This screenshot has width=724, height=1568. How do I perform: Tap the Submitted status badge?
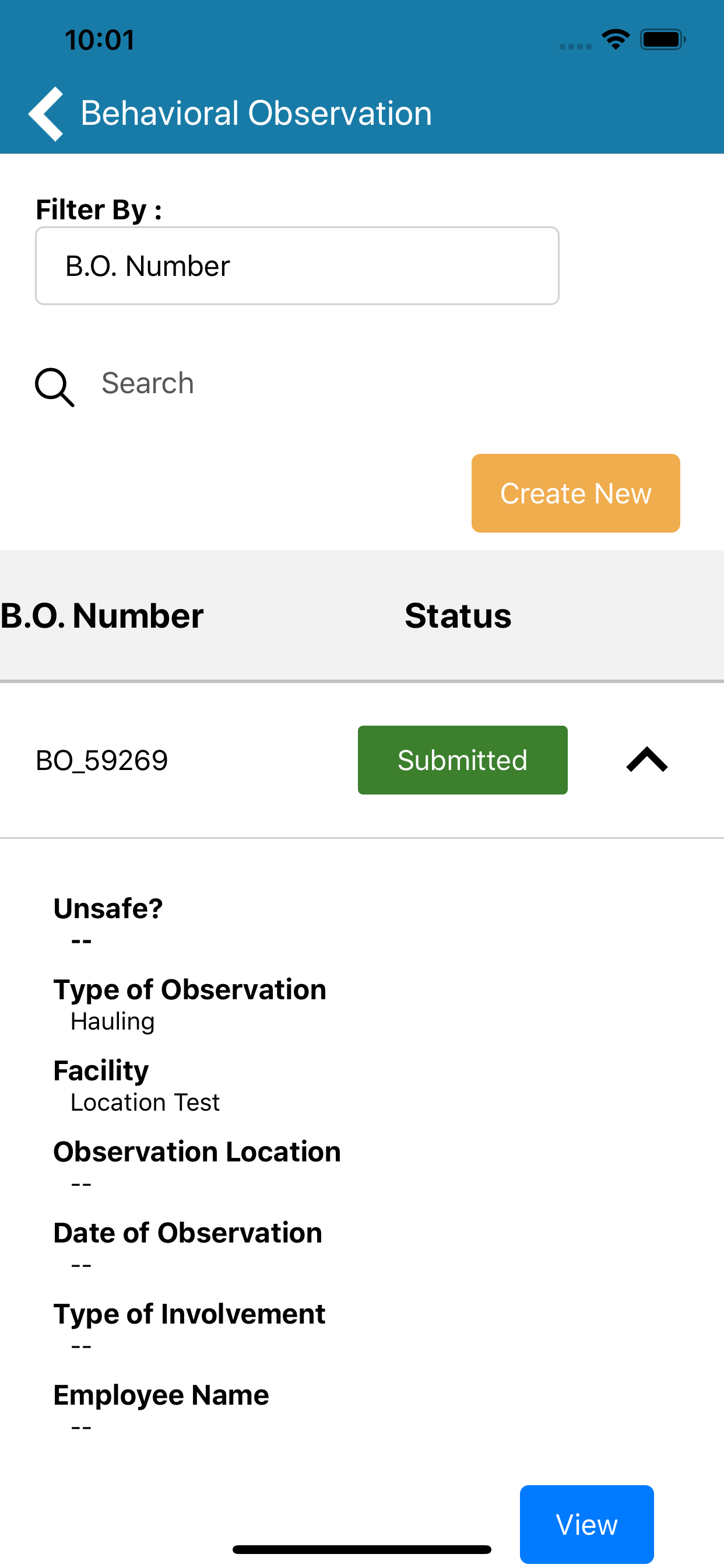pos(462,760)
